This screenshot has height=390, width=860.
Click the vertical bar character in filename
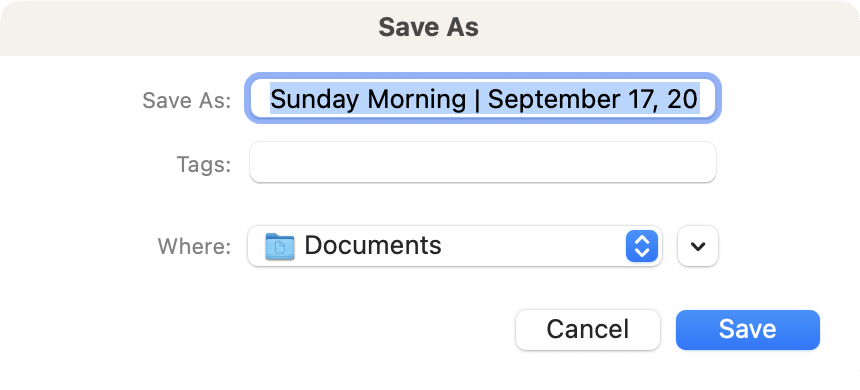point(477,100)
